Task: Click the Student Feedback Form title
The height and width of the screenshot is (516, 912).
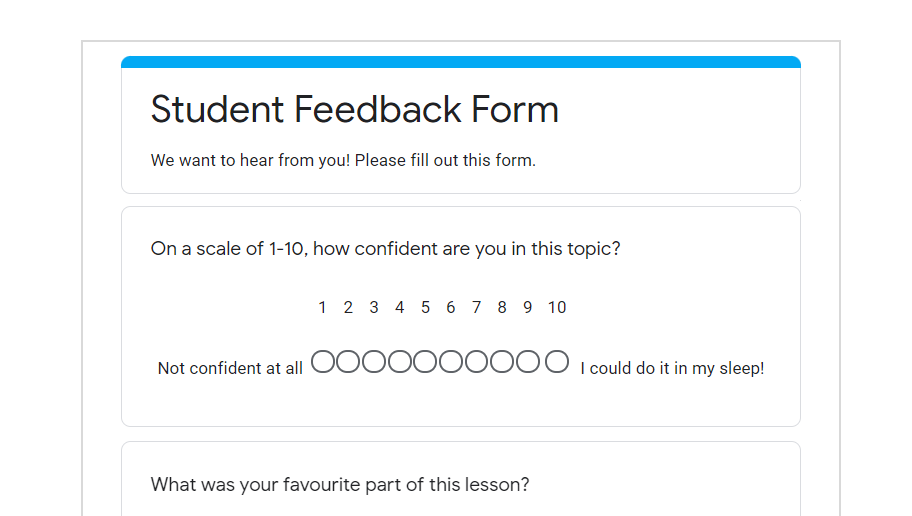Action: click(354, 109)
